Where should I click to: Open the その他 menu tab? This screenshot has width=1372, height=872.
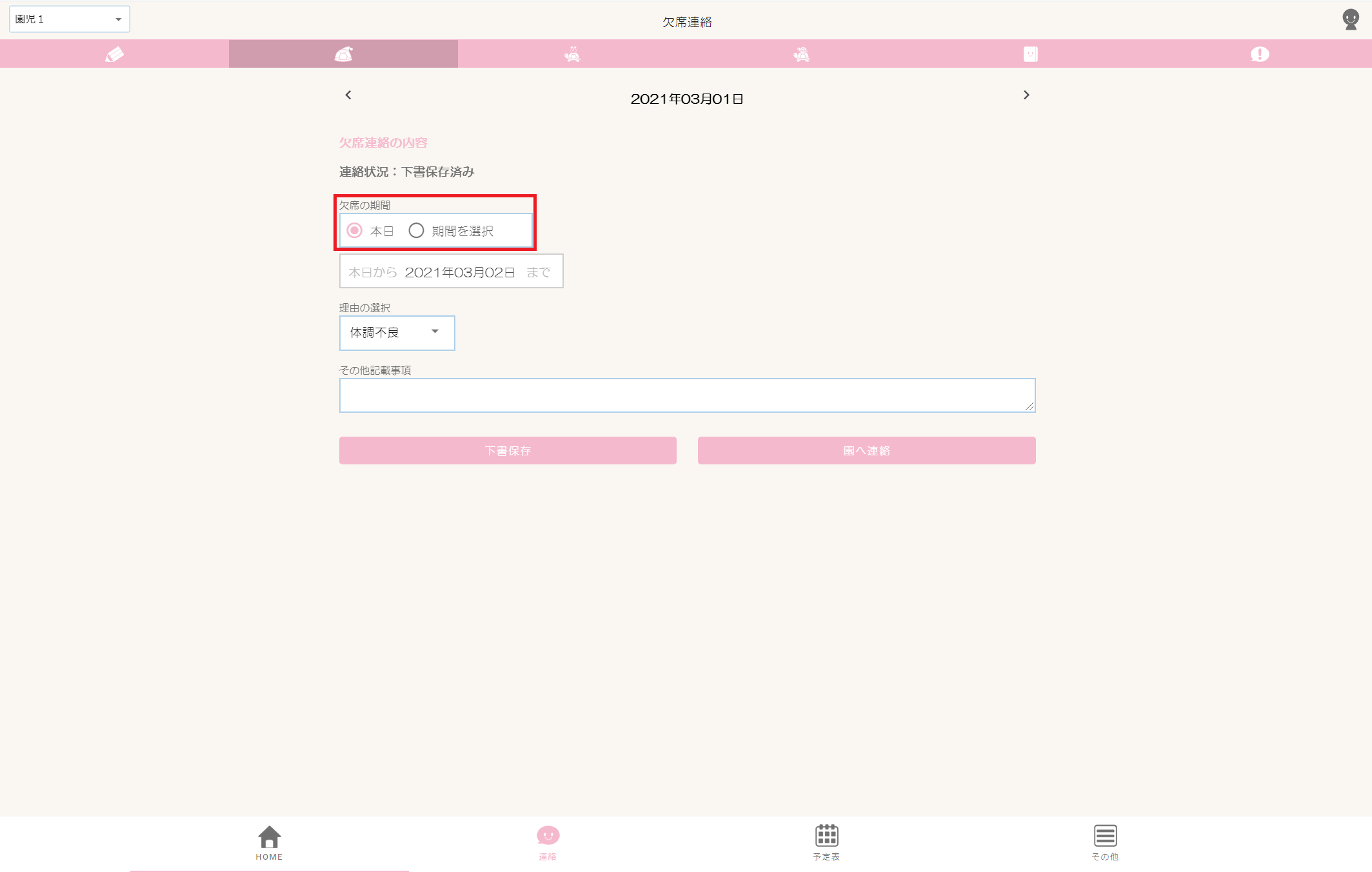pyautogui.click(x=1105, y=843)
